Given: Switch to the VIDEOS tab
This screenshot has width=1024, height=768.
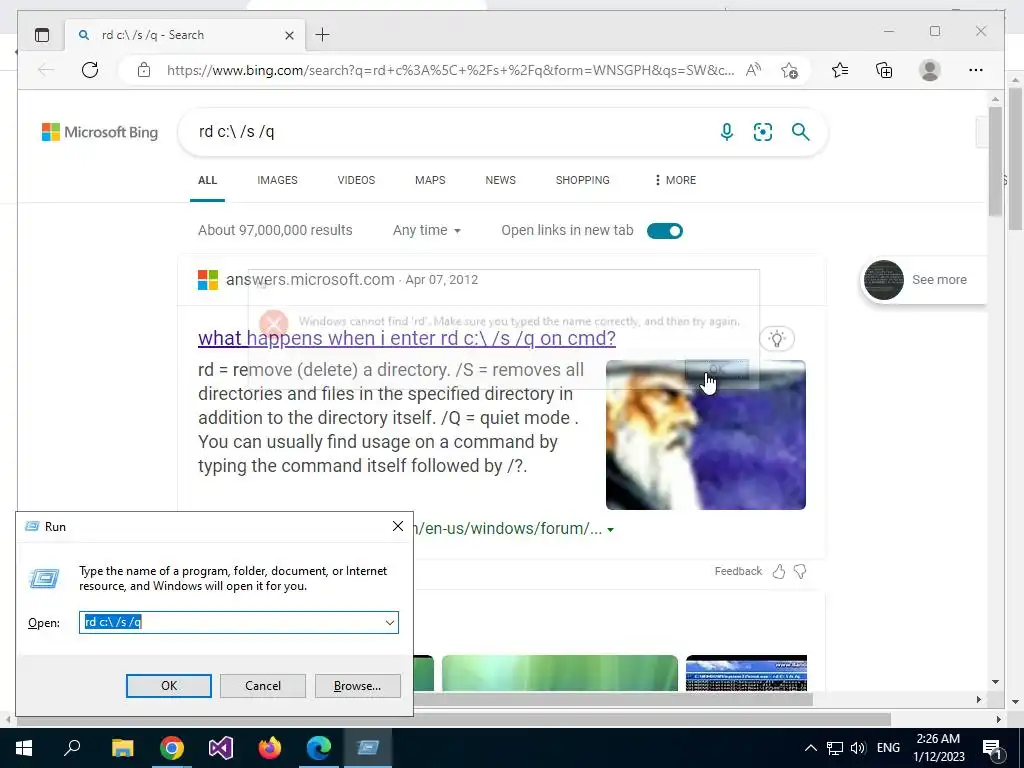Looking at the screenshot, I should pos(357,180).
